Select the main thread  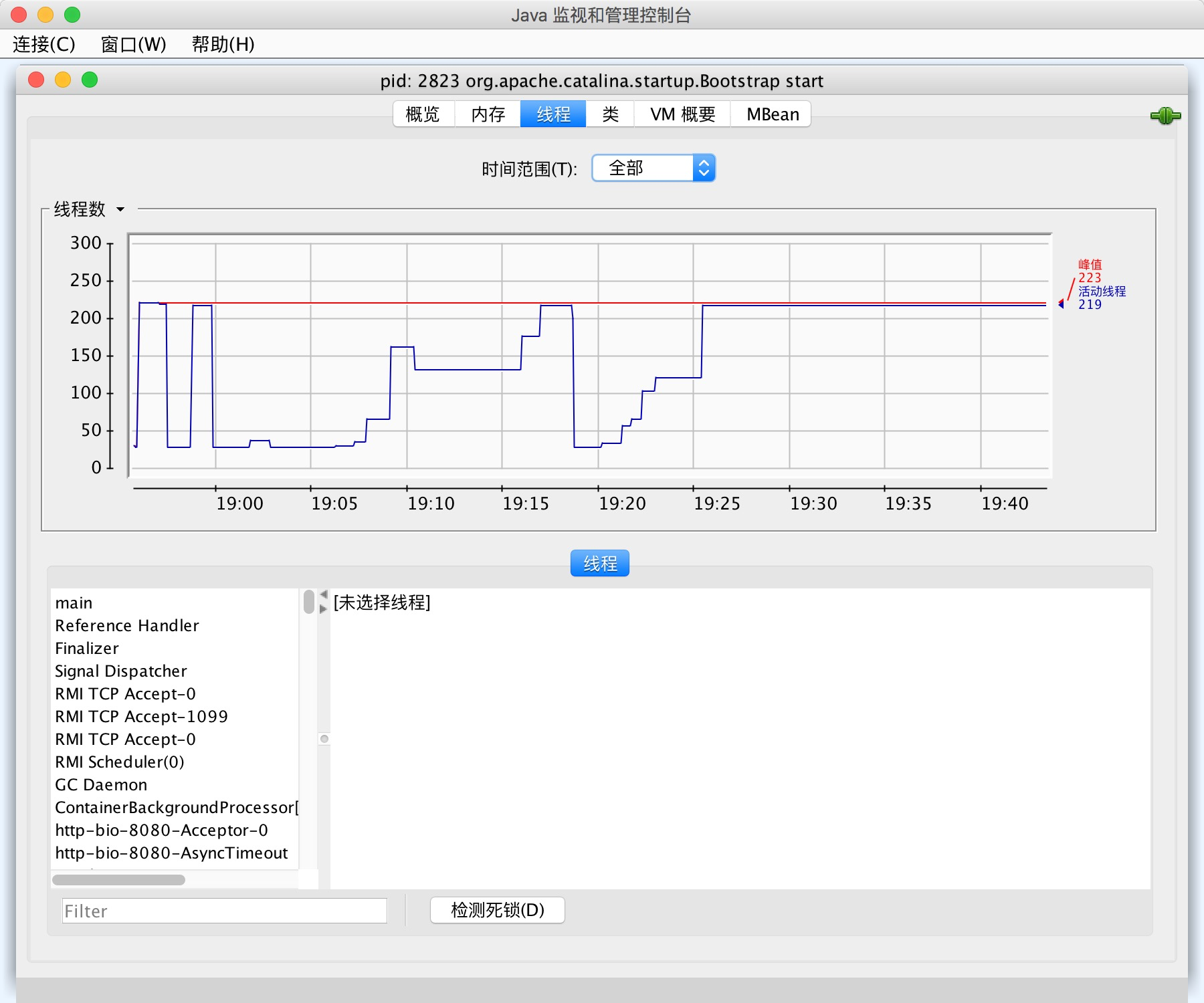pos(175,603)
